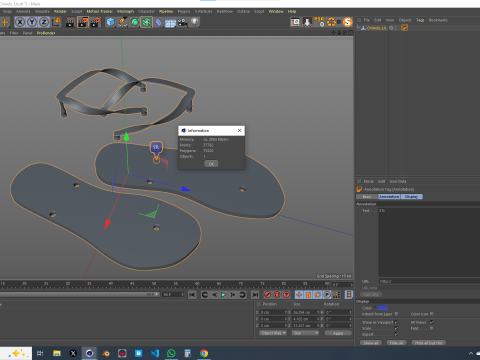Click the red framed square toolbar icon
The width and height of the screenshot is (480, 360).
[x=295, y=22]
